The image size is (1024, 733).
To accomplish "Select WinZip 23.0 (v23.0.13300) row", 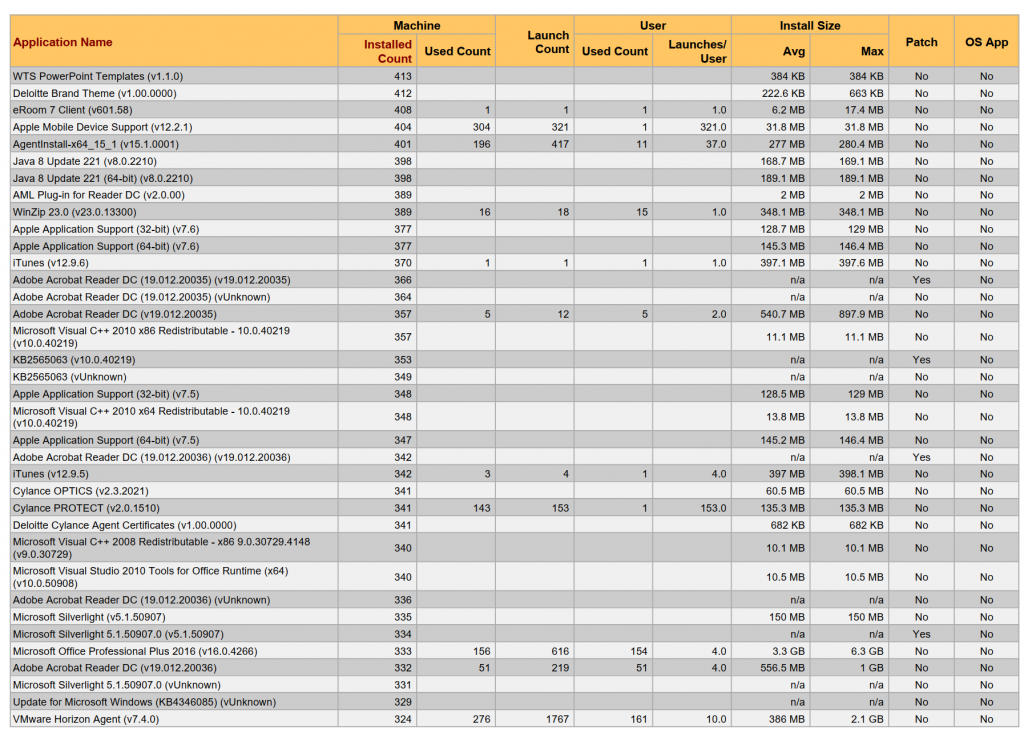I will [514, 212].
